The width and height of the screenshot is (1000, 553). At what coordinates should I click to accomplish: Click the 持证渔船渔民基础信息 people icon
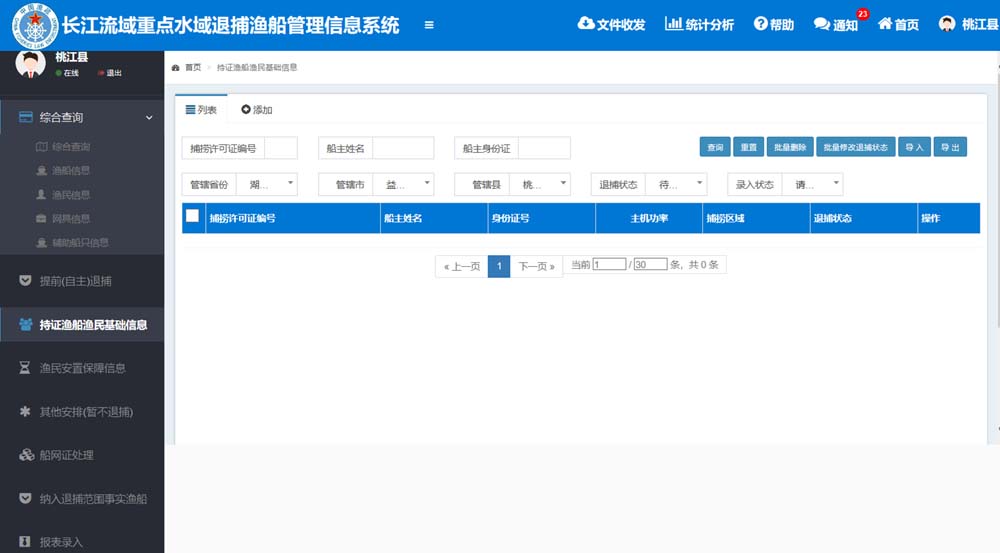[26, 325]
